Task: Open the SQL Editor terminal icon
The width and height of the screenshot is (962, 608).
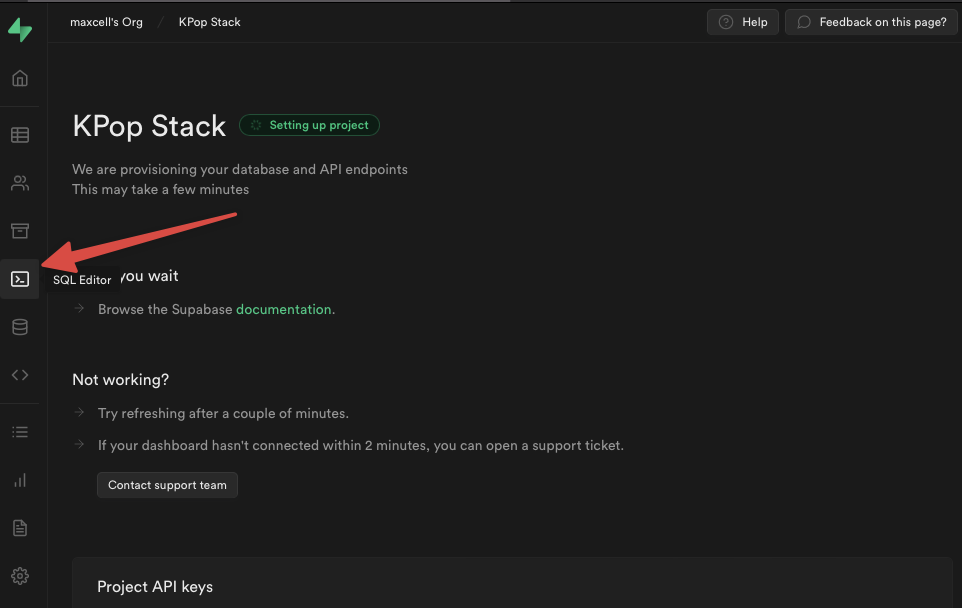Action: (x=20, y=279)
